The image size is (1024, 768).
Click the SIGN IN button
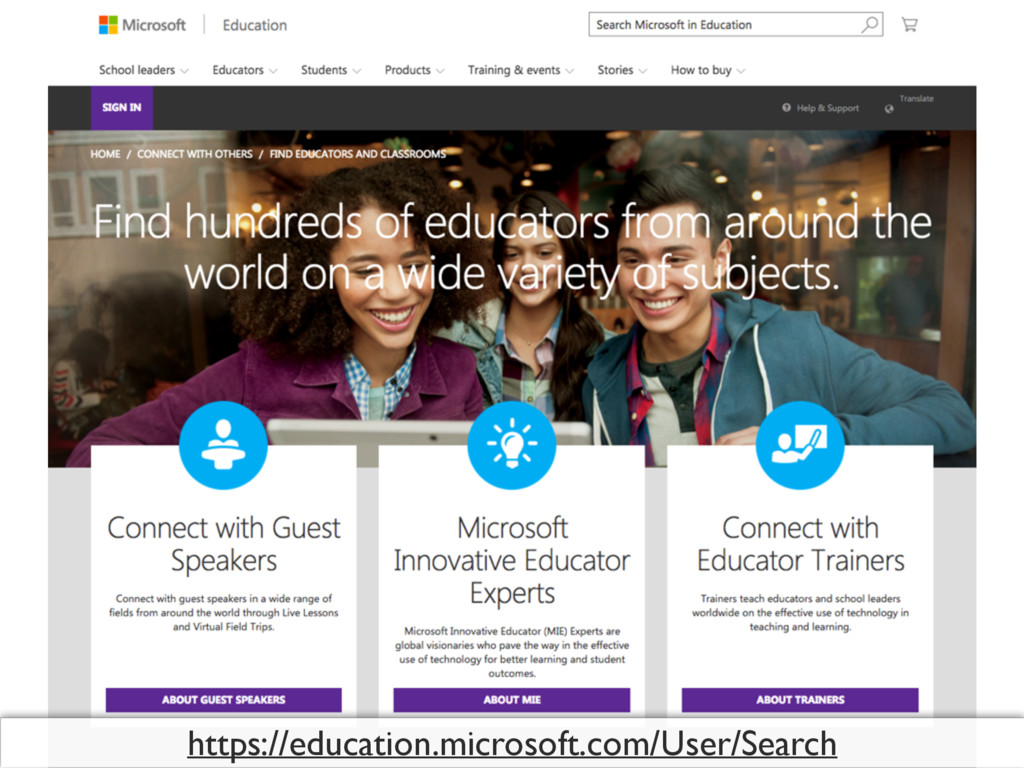[x=121, y=108]
